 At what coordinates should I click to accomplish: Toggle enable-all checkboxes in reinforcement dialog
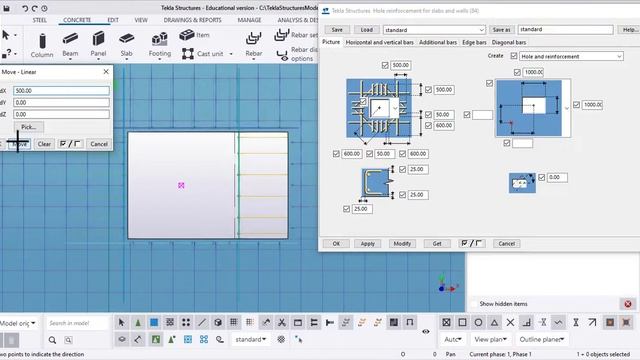pos(471,244)
